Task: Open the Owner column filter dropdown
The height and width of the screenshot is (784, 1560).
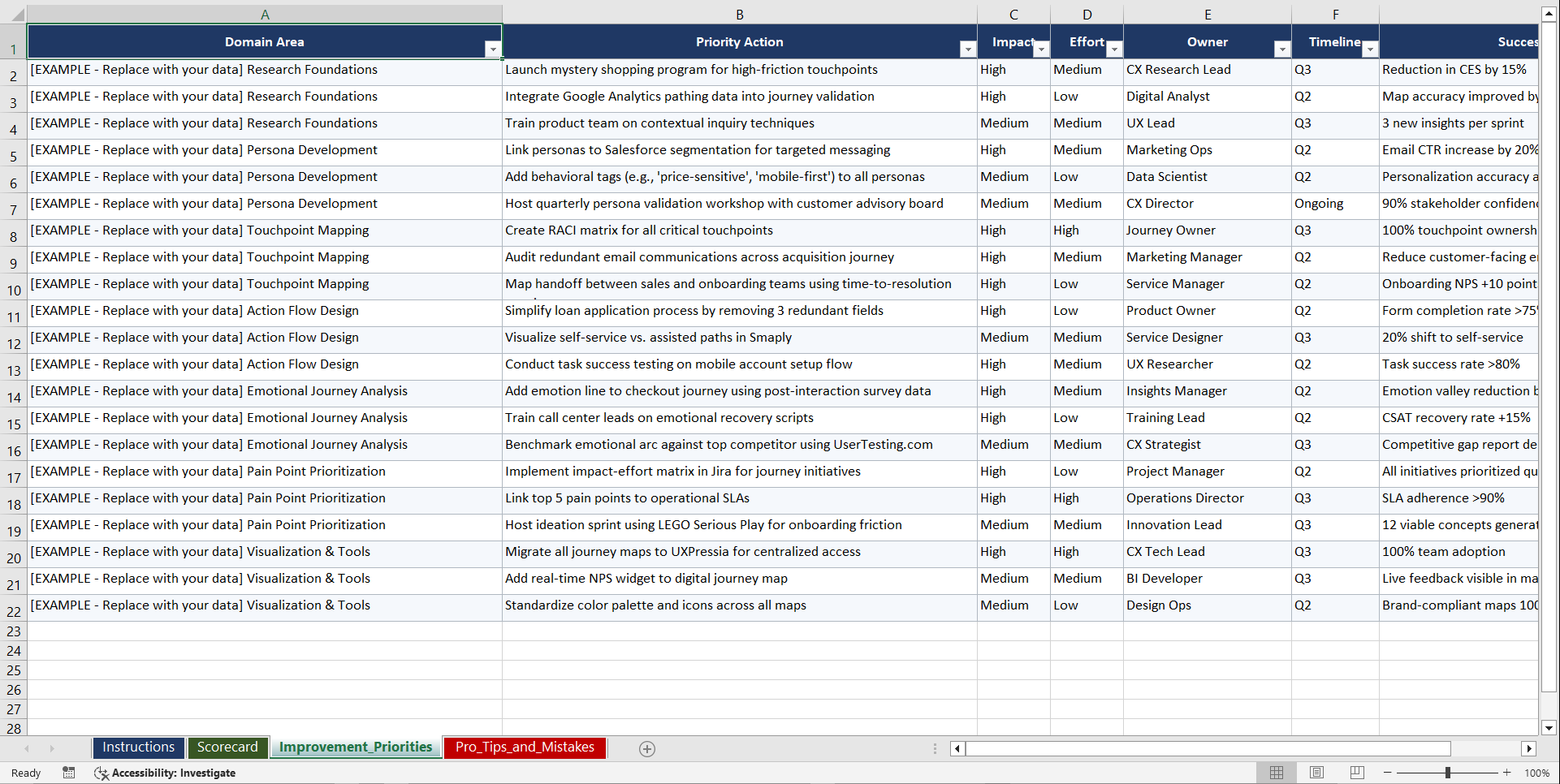Action: point(1282,49)
